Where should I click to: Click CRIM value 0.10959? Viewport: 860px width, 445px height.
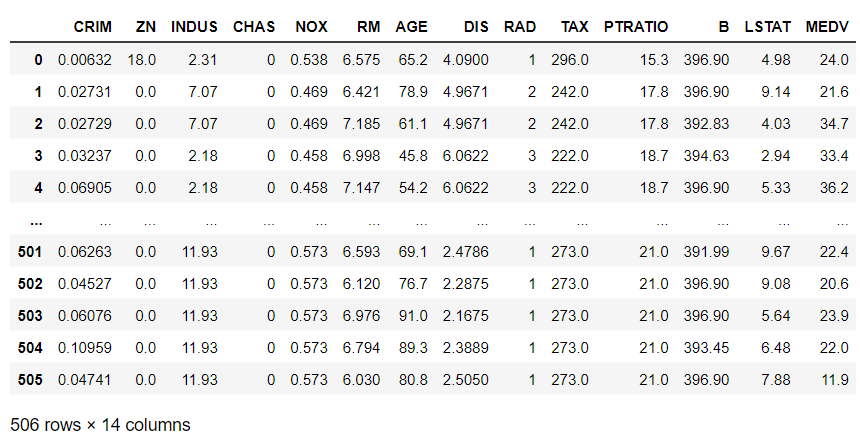(85, 348)
